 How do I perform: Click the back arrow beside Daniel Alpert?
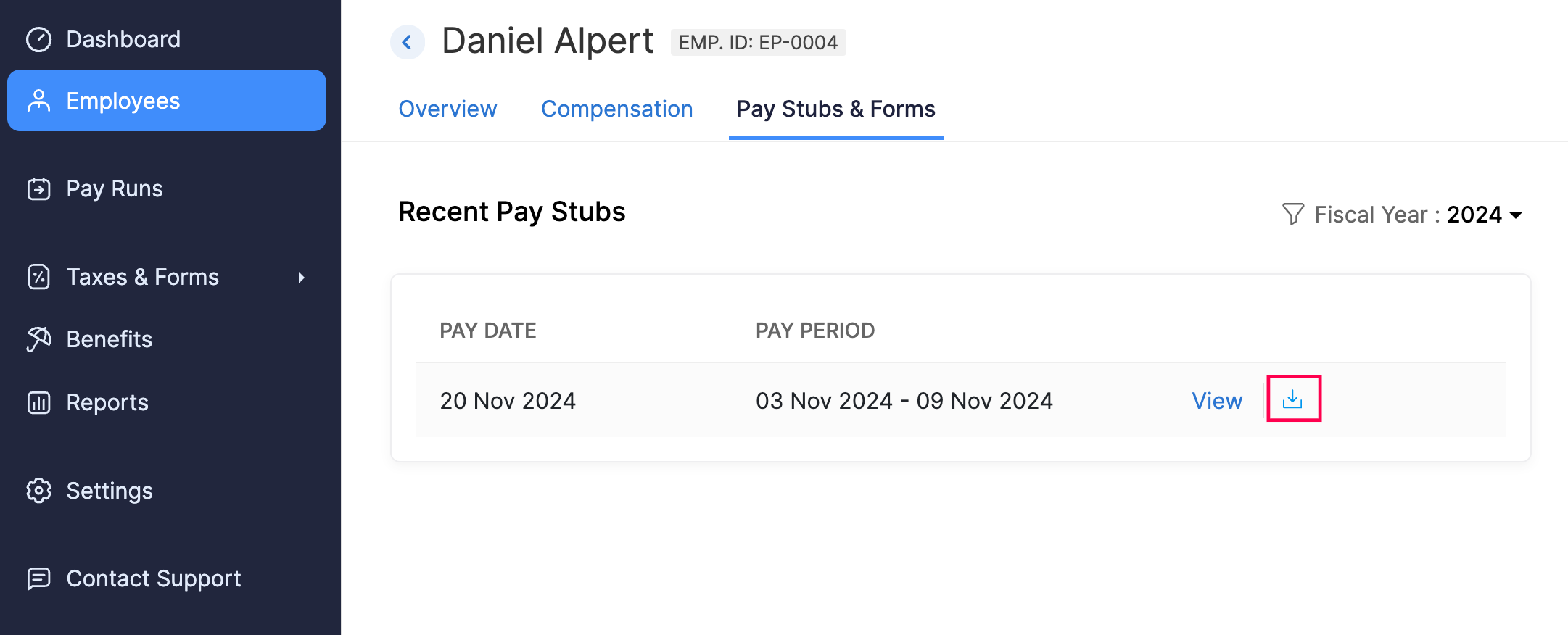[x=407, y=42]
